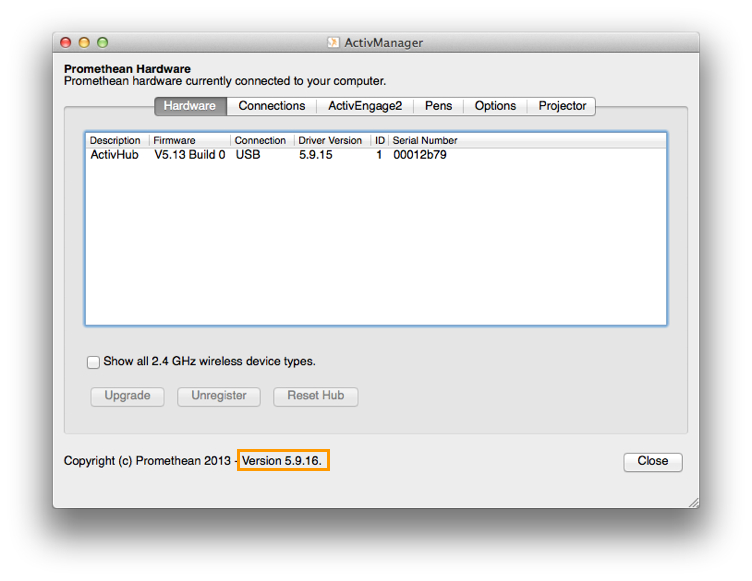
Task: Click the Firmware column header
Action: 189,141
